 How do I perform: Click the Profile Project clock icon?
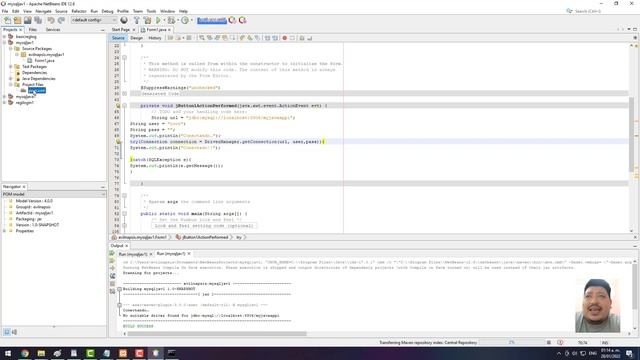185,20
